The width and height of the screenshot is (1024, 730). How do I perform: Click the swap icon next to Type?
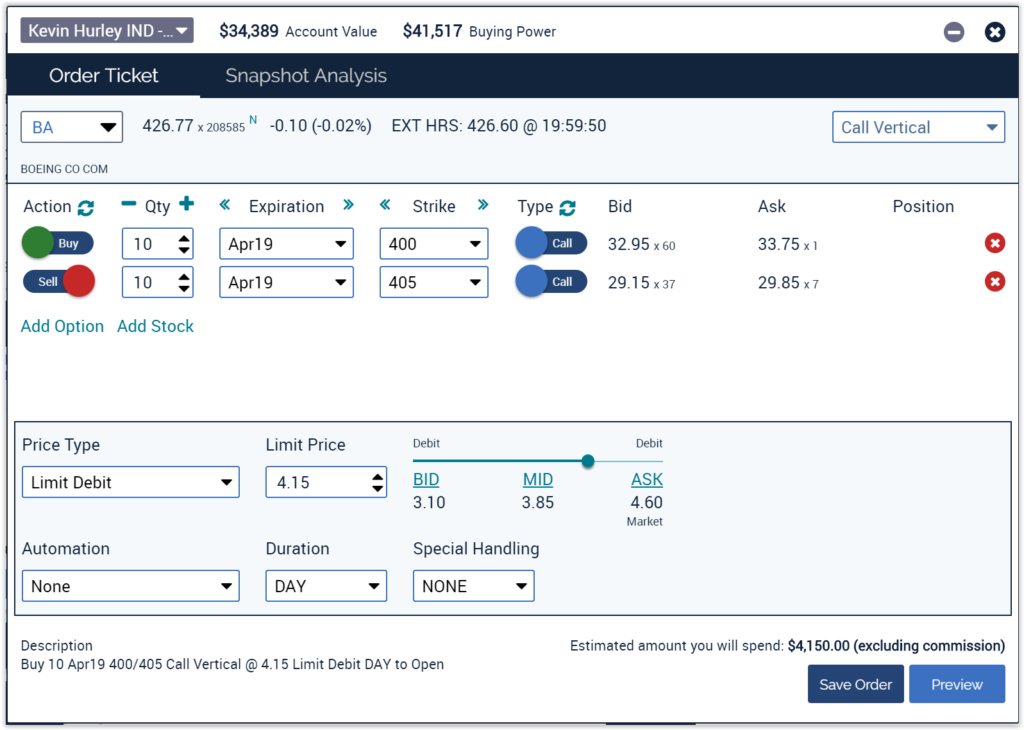coord(568,207)
